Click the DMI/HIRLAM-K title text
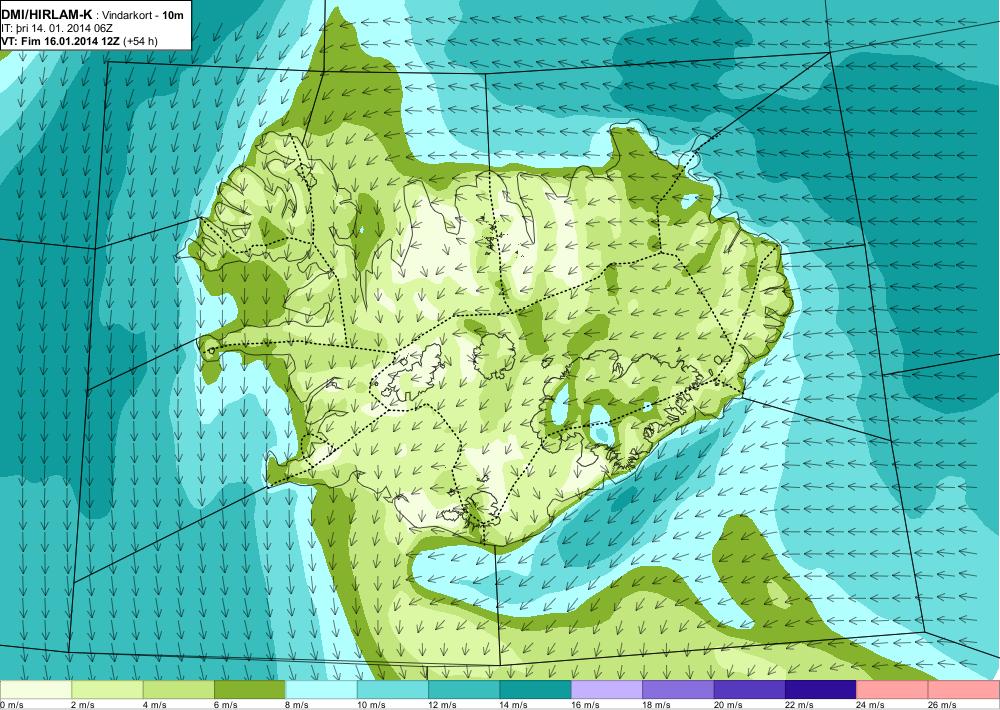The height and width of the screenshot is (710, 1000). [x=47, y=14]
